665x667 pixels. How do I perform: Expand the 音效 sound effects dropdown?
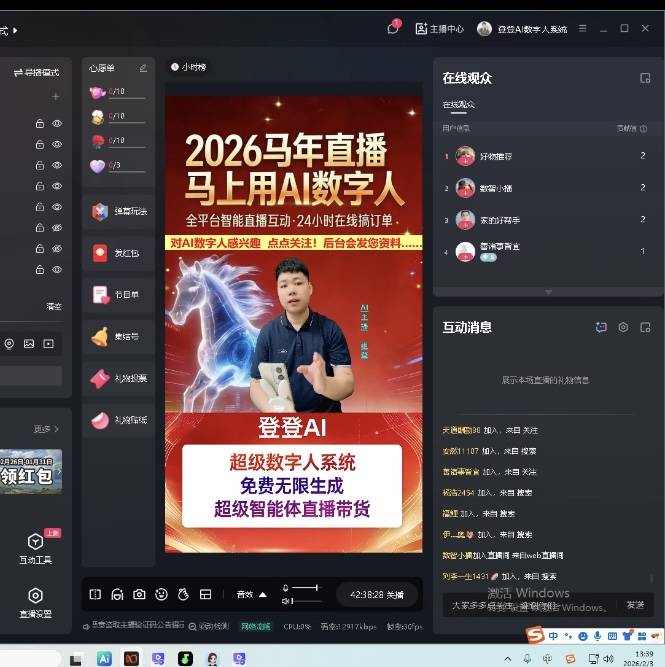[251, 594]
